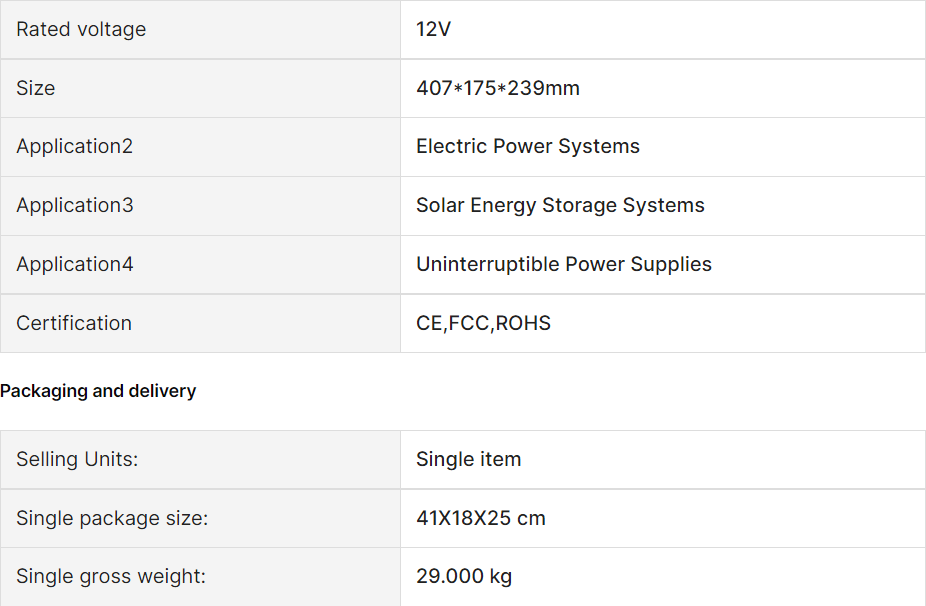Select the 29.000 kg weight value
The width and height of the screenshot is (926, 606).
click(x=464, y=576)
